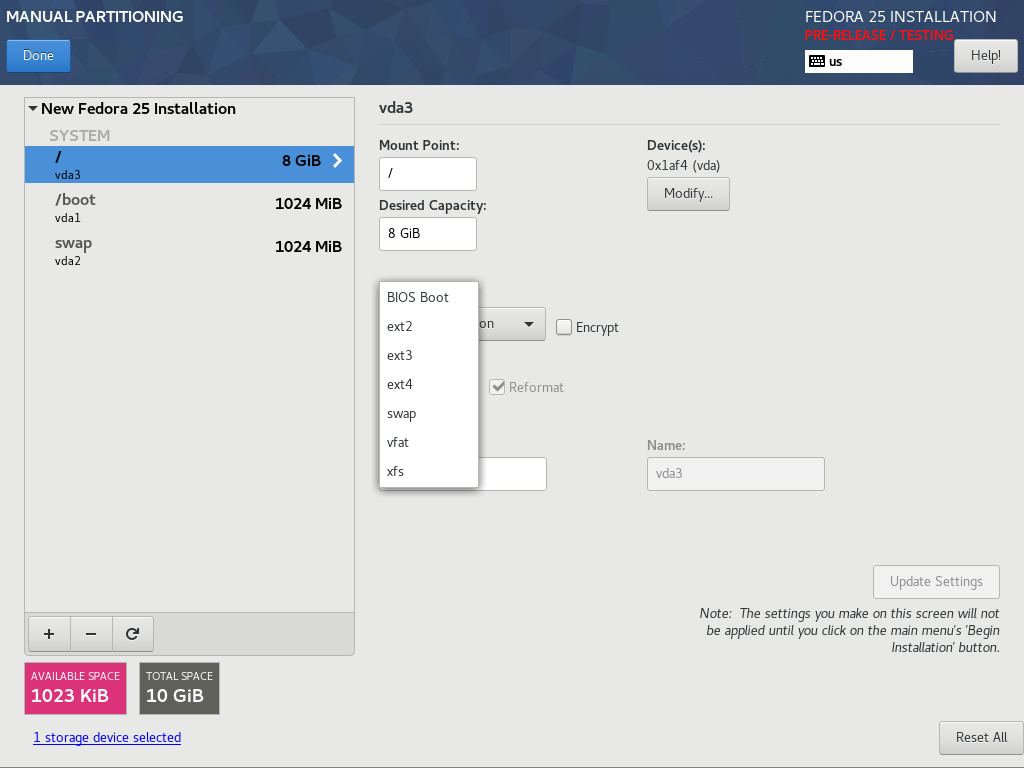Toggle the Reformat checkbox

point(498,387)
